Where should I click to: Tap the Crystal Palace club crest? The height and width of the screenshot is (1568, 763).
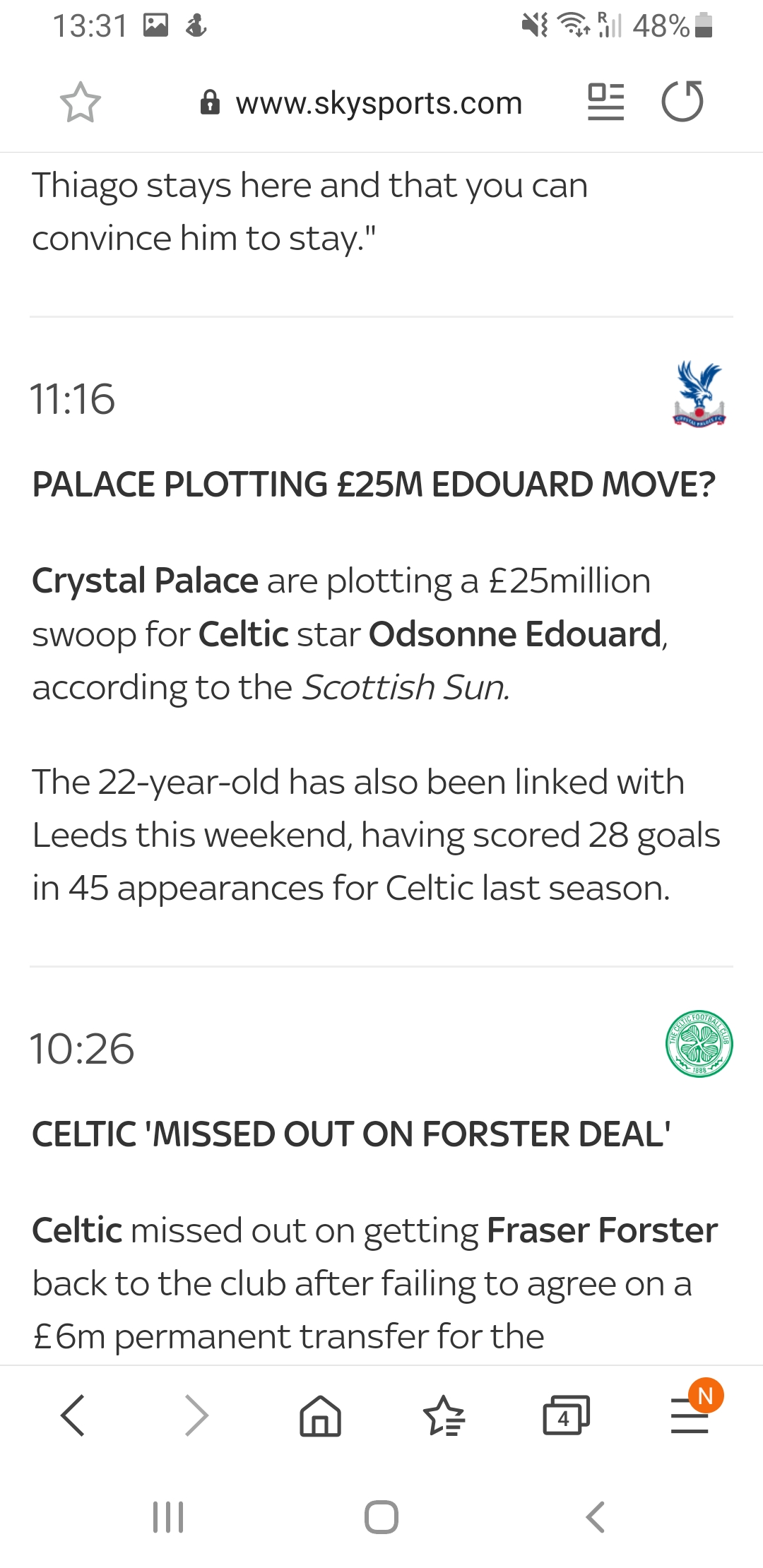699,394
